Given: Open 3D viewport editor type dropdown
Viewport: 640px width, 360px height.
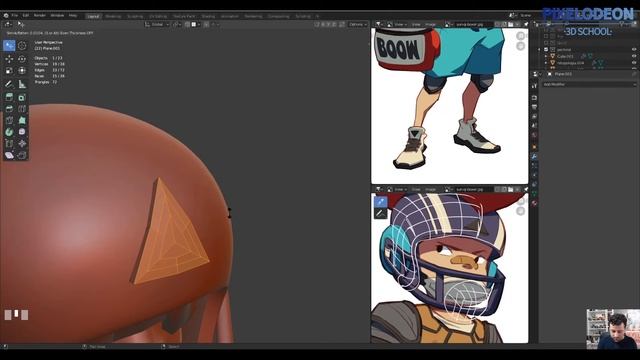Looking at the screenshot, I should [x=8, y=24].
